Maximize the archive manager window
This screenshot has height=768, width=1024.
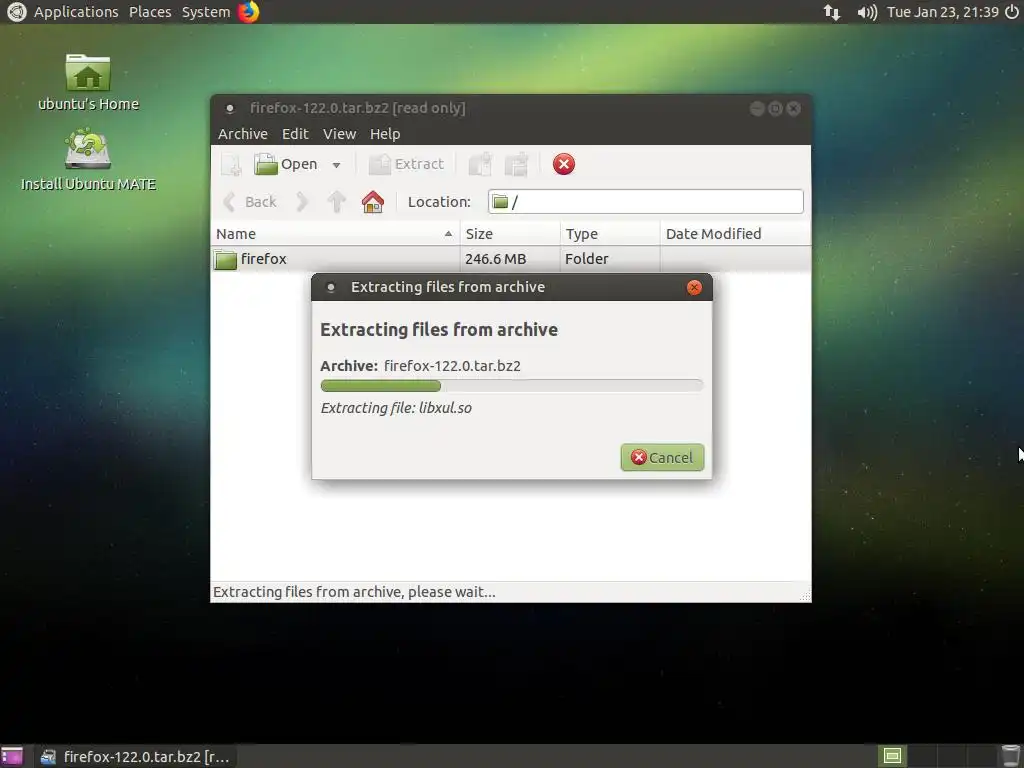coord(775,108)
